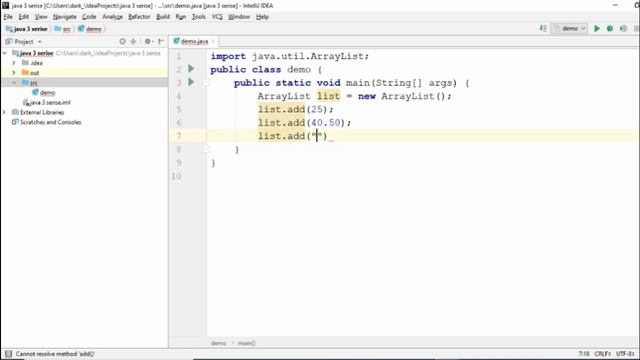This screenshot has width=640, height=360.
Task: Open the Run menu
Action: [x=180, y=17]
